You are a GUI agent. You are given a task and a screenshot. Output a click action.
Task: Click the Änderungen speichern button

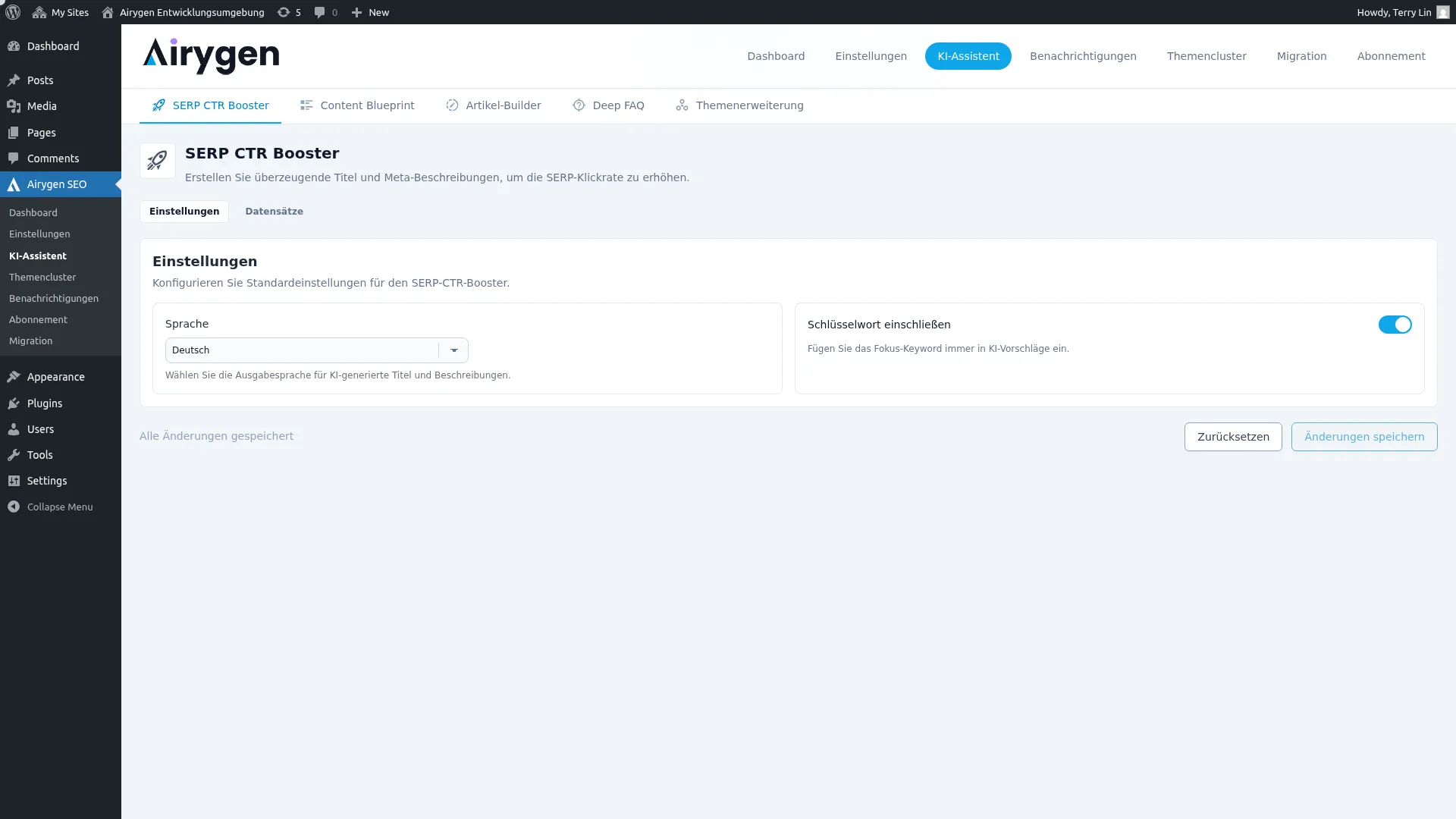point(1363,437)
